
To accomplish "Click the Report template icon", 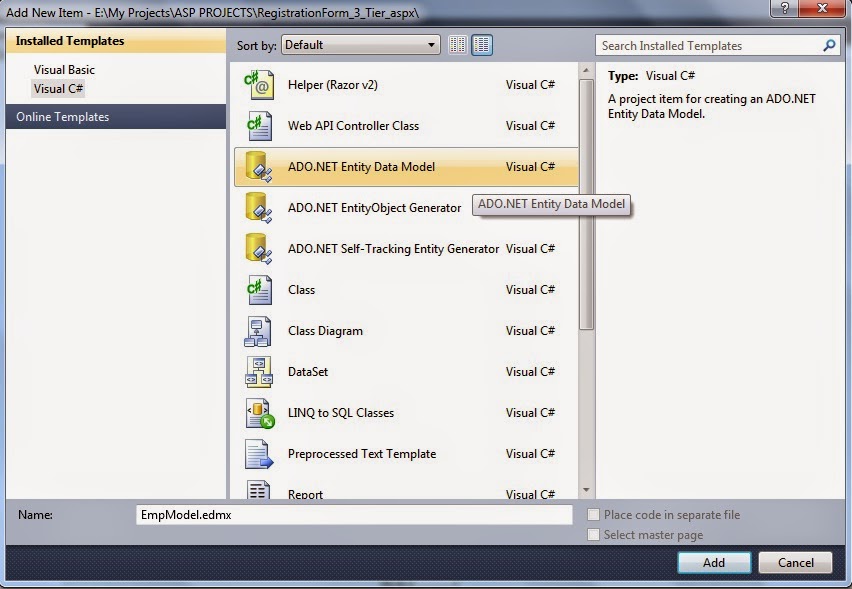I will tap(259, 489).
